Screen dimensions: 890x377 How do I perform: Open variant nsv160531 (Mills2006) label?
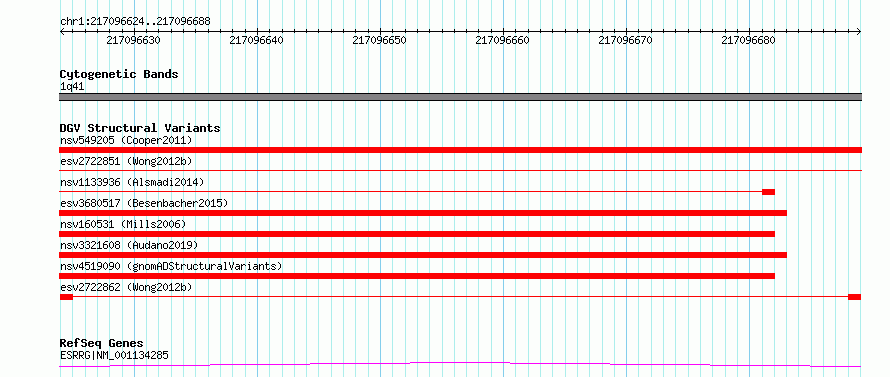(x=123, y=224)
